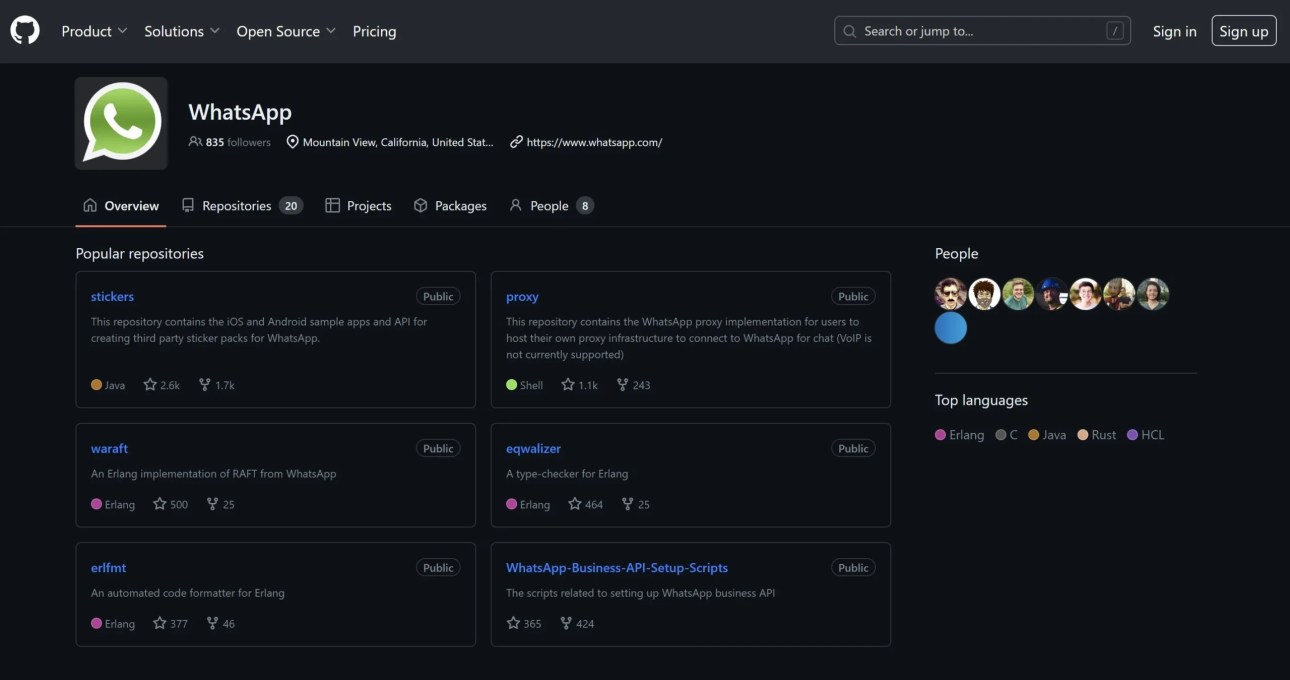This screenshot has width=1290, height=680.
Task: Click the Public badge on proxy card
Action: click(853, 297)
